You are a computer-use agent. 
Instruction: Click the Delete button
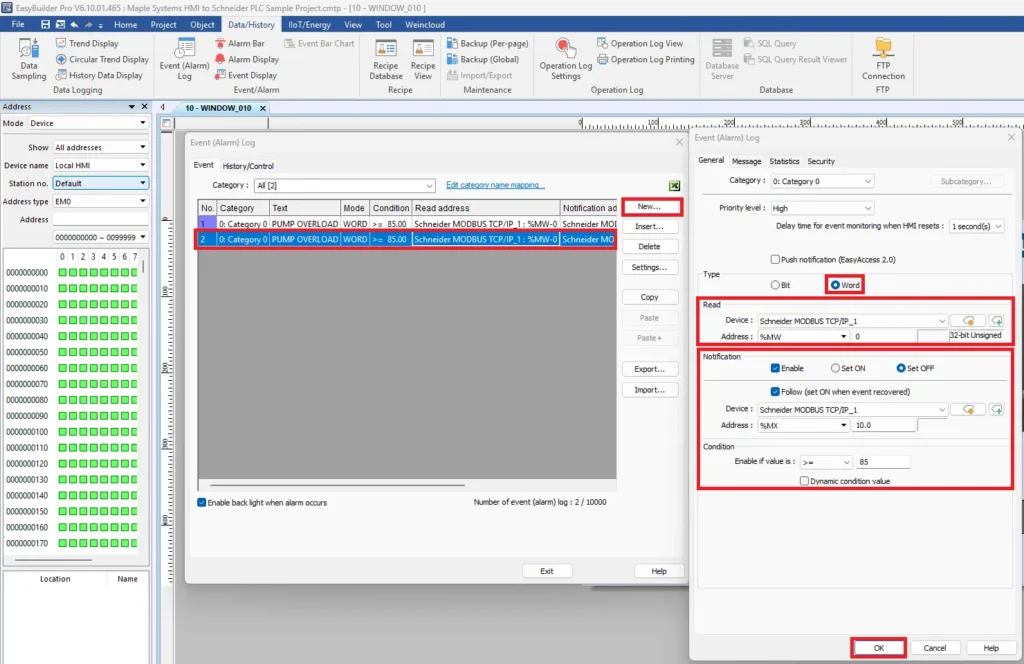coord(650,247)
